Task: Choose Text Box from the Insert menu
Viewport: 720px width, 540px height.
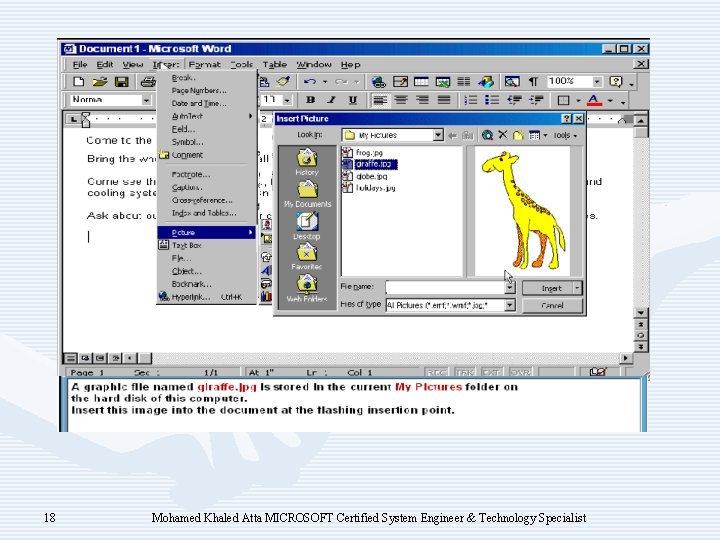Action: [207, 245]
